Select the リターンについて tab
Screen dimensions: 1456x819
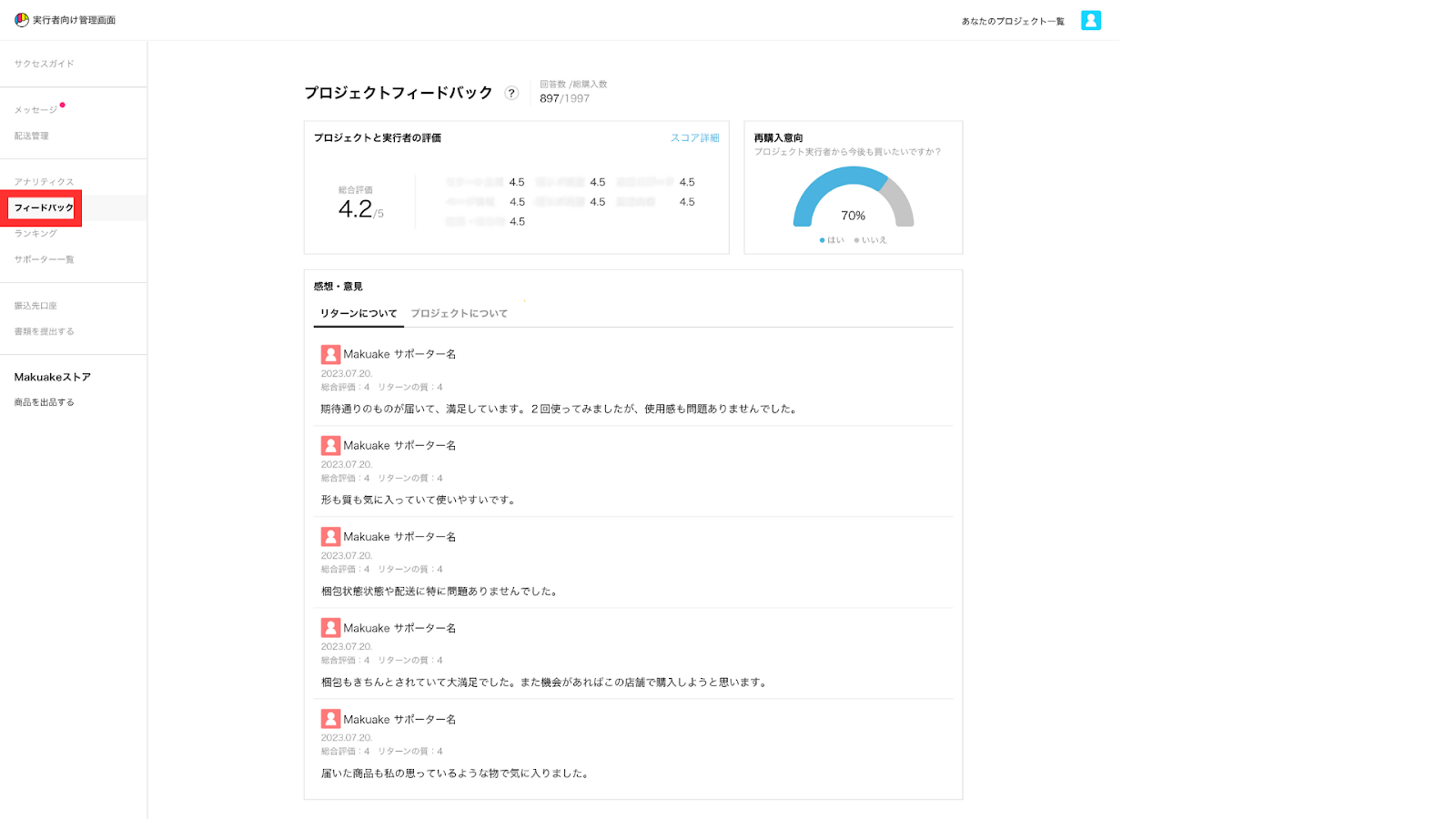(359, 313)
